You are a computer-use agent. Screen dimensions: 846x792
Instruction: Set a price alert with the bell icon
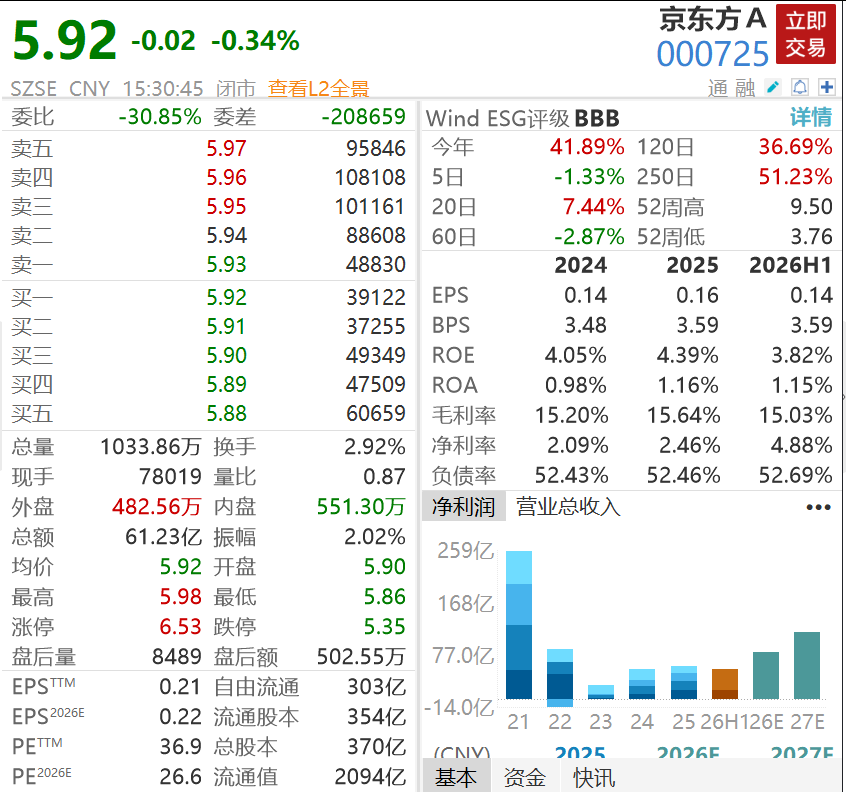[800, 87]
